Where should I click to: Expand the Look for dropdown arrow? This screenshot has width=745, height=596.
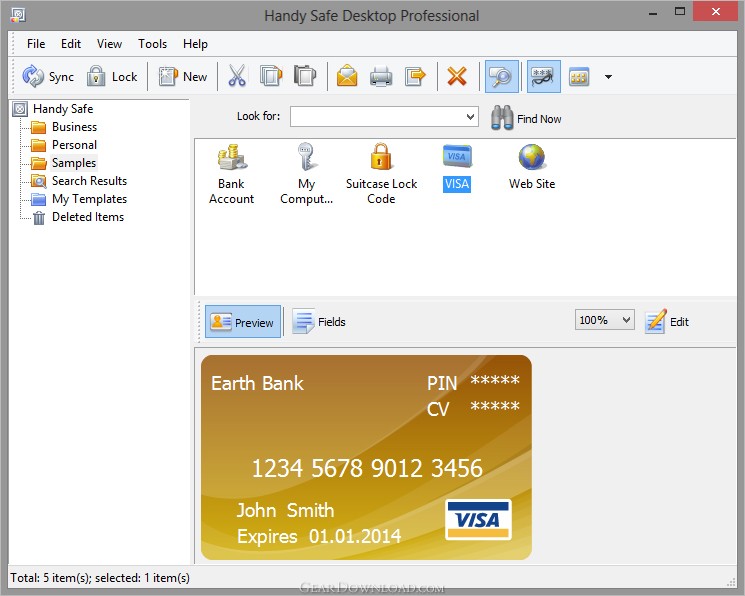pyautogui.click(x=470, y=116)
